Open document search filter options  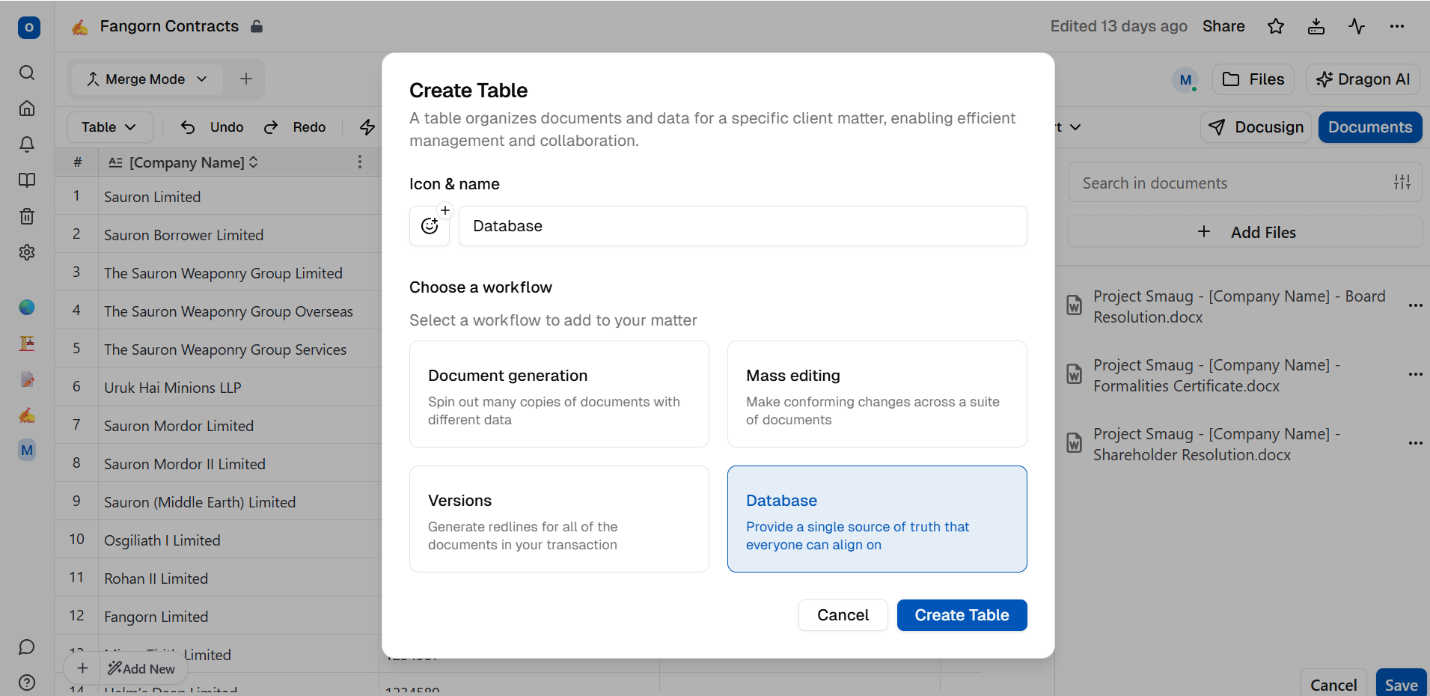coord(1402,182)
